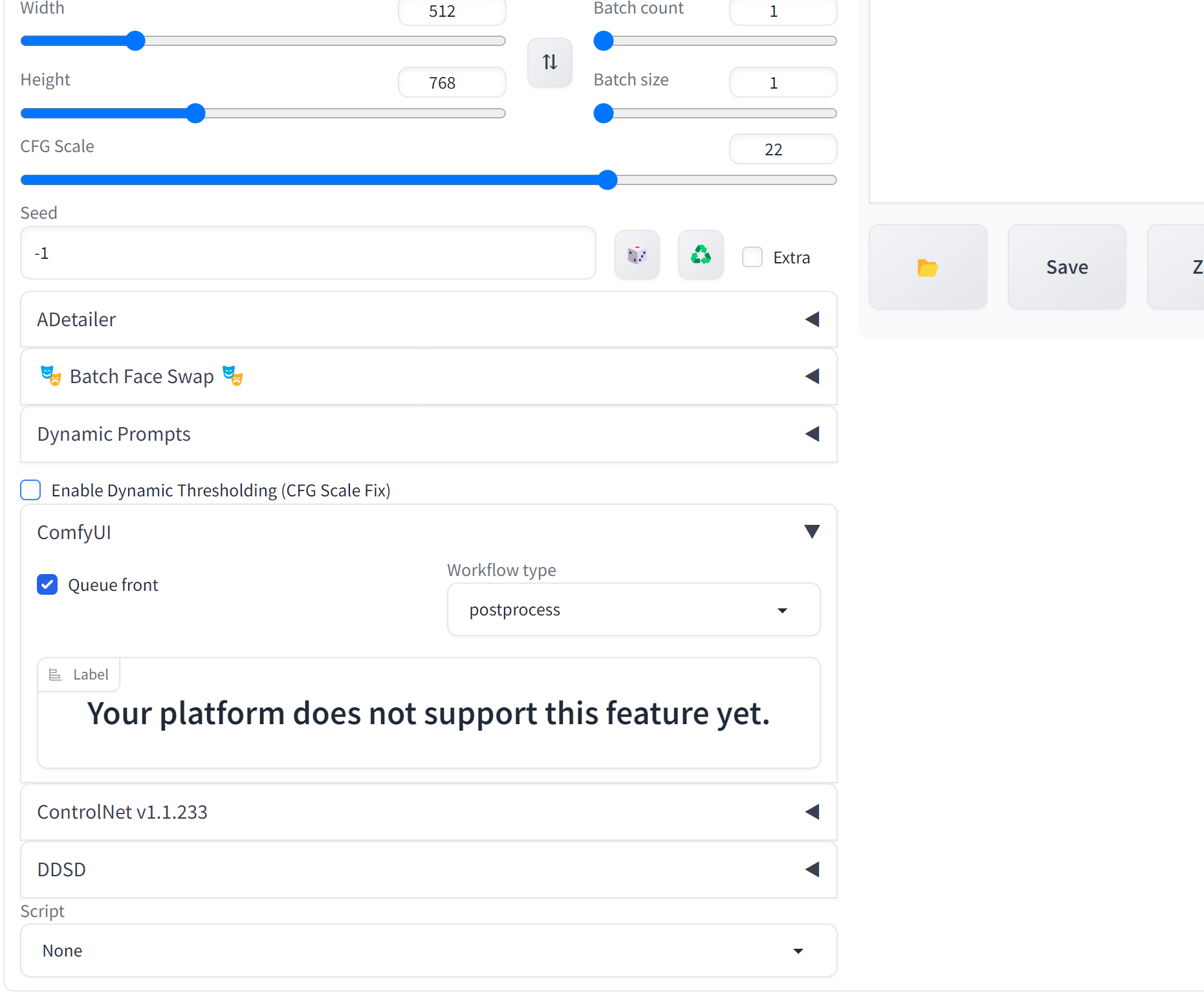The width and height of the screenshot is (1204, 996).
Task: Open the Workflow type dropdown
Action: tap(633, 609)
